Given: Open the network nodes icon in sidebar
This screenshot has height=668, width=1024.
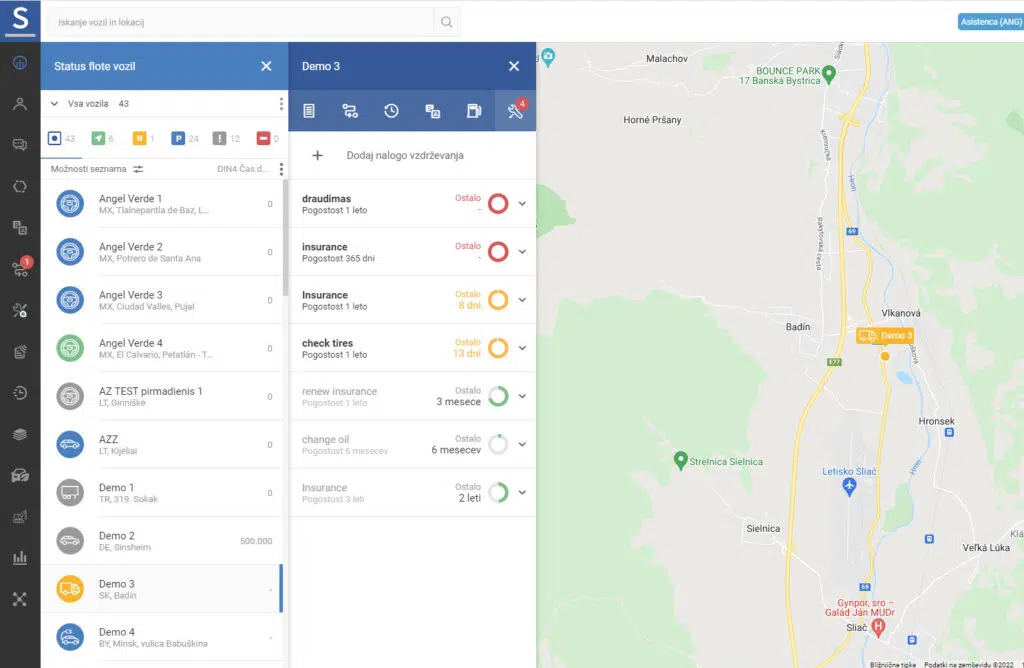Looking at the screenshot, I should [x=20, y=599].
